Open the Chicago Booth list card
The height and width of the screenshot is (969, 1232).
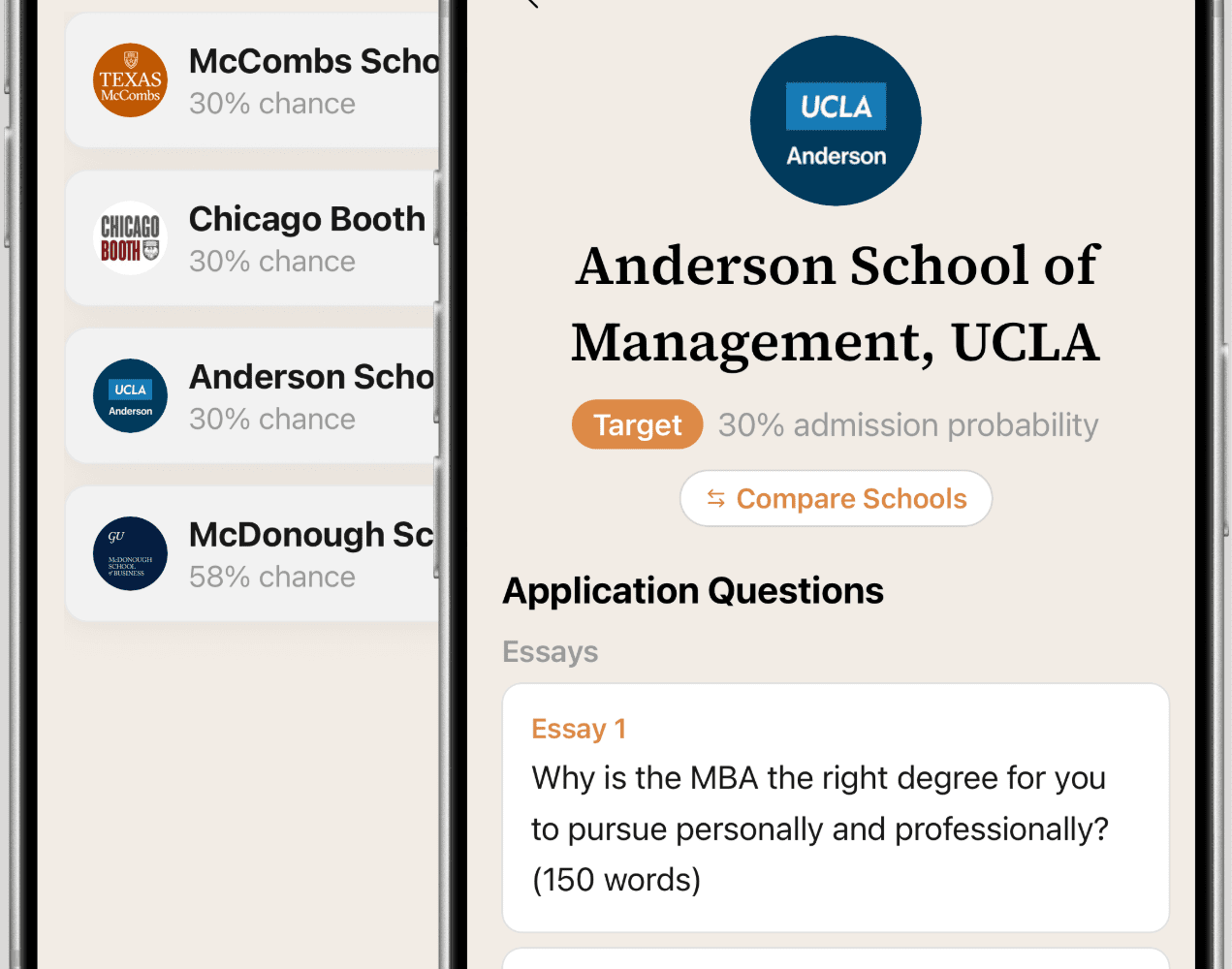tap(253, 238)
